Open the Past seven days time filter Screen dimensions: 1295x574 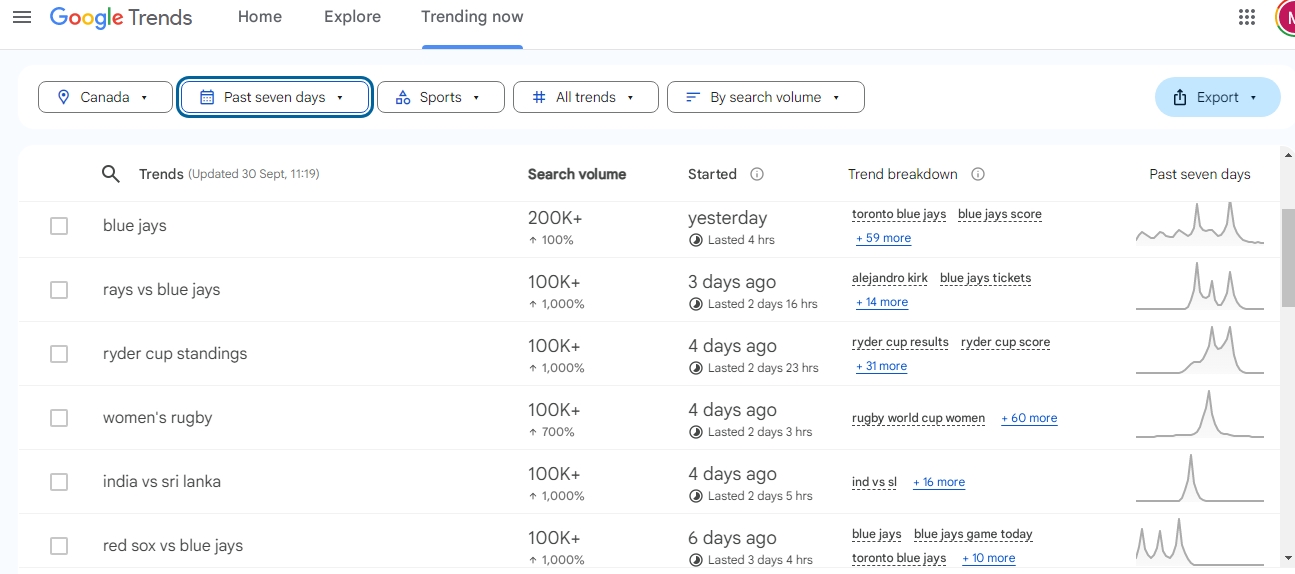click(275, 97)
